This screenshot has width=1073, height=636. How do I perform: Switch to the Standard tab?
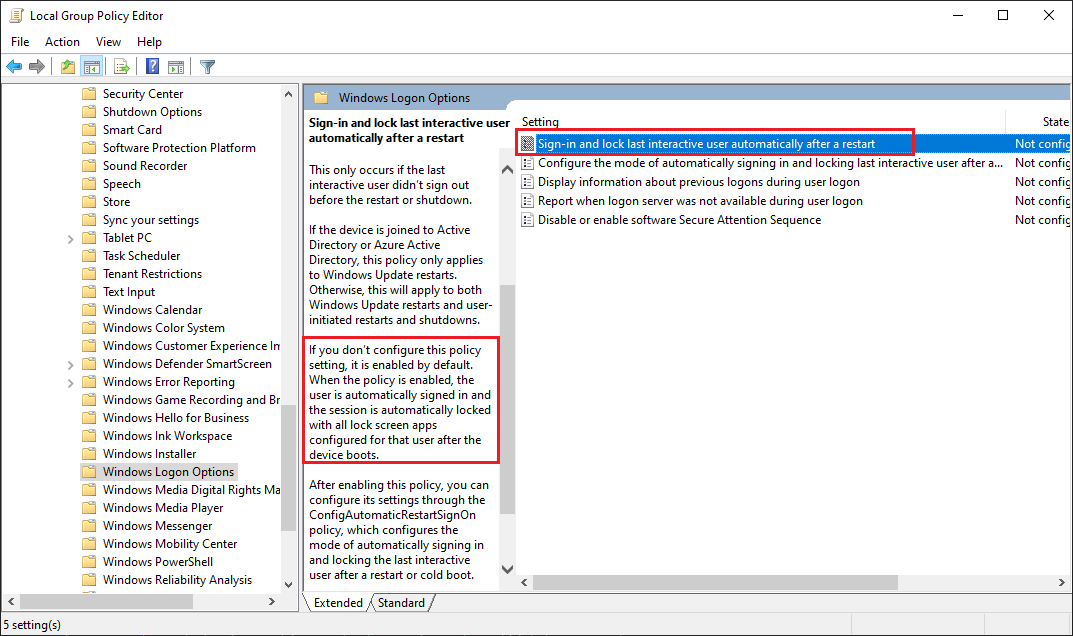pyautogui.click(x=401, y=602)
